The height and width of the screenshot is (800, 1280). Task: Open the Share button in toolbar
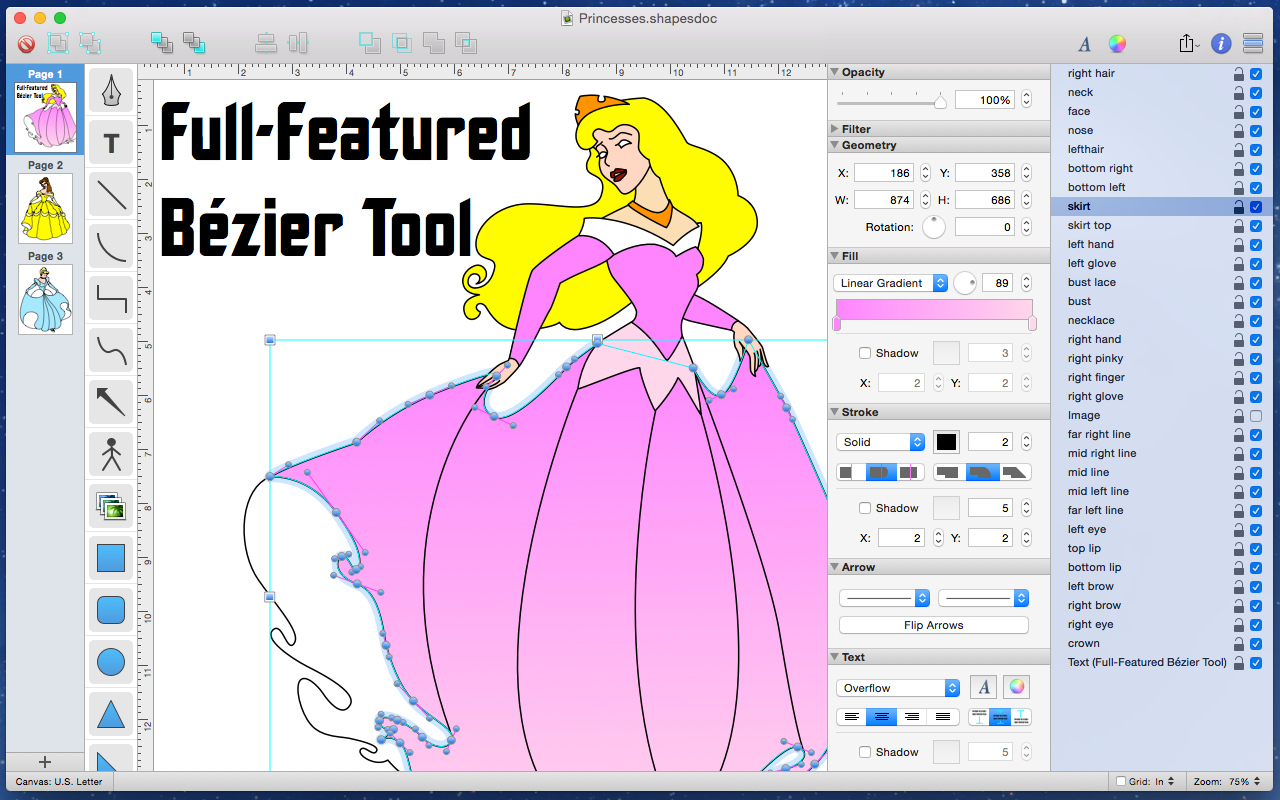click(1187, 43)
